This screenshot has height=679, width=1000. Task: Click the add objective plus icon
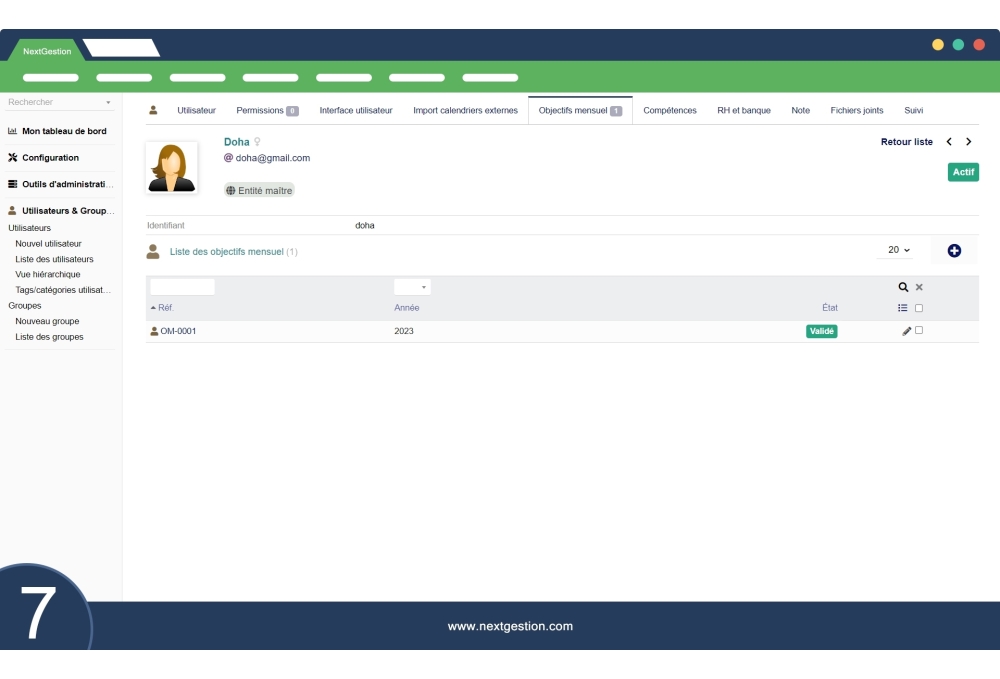(x=953, y=249)
